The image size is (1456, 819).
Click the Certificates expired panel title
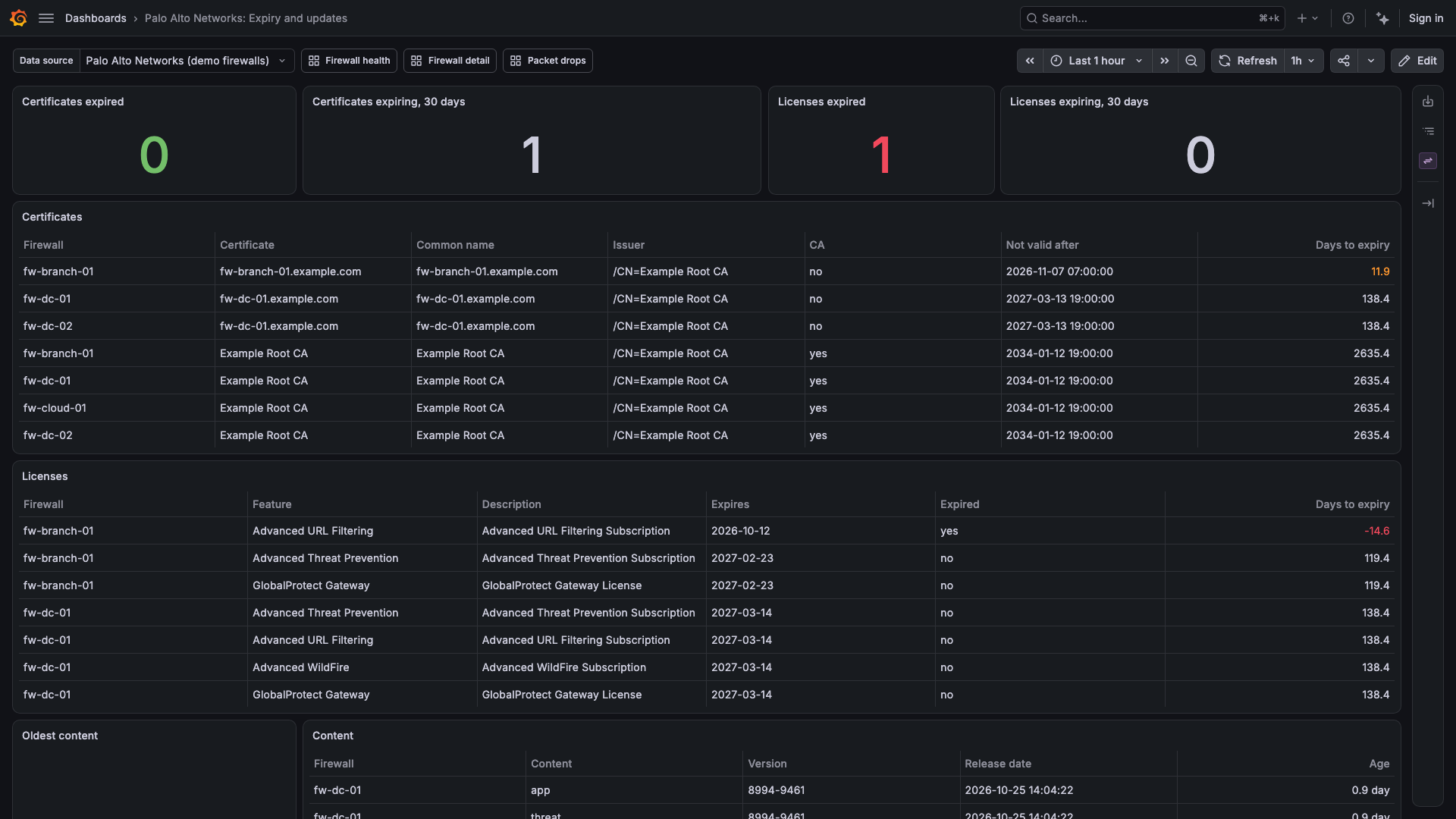tap(73, 102)
